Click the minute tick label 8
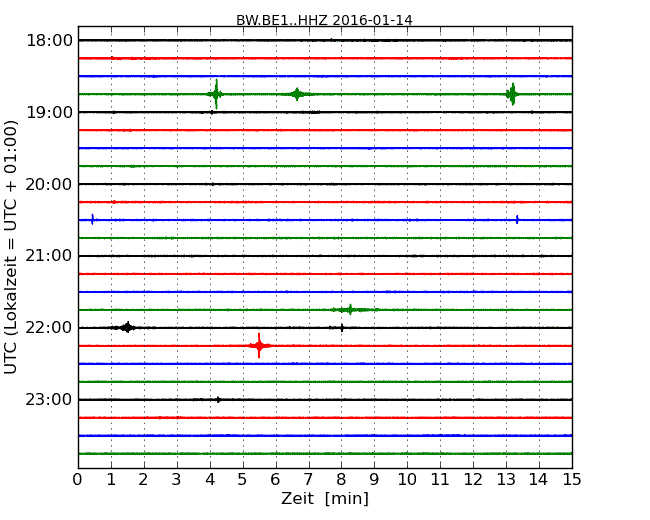The width and height of the screenshot is (650, 520). [x=341, y=480]
